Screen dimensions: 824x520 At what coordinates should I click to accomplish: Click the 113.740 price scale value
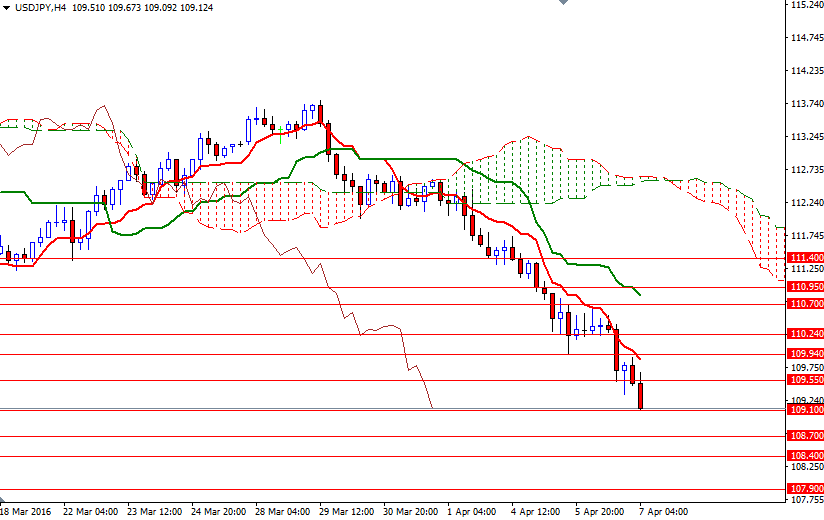807,104
